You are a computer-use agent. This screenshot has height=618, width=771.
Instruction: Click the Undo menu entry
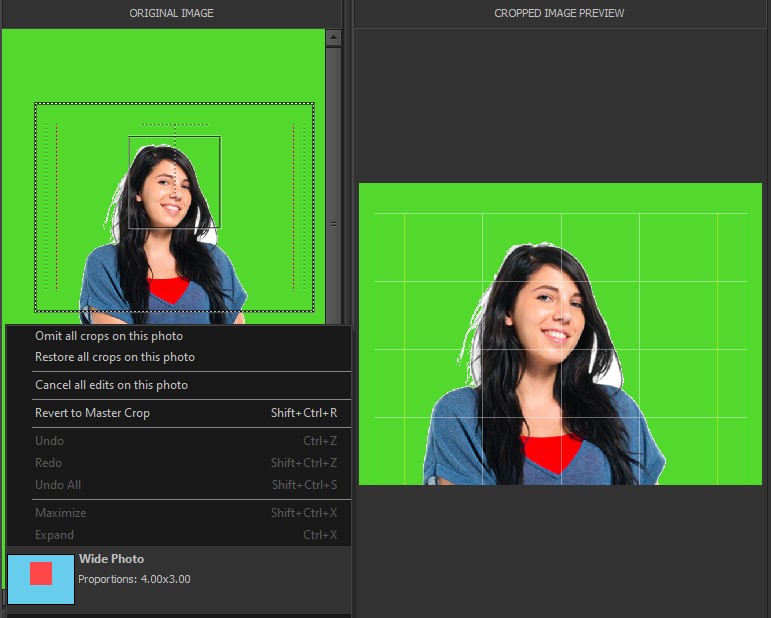[x=49, y=441]
